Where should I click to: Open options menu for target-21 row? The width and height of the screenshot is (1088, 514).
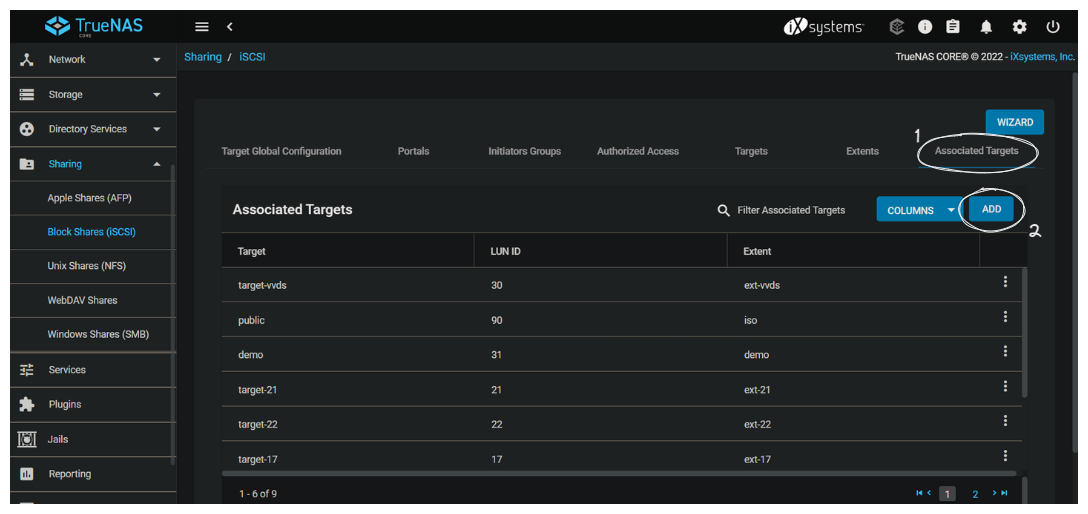click(x=1005, y=386)
